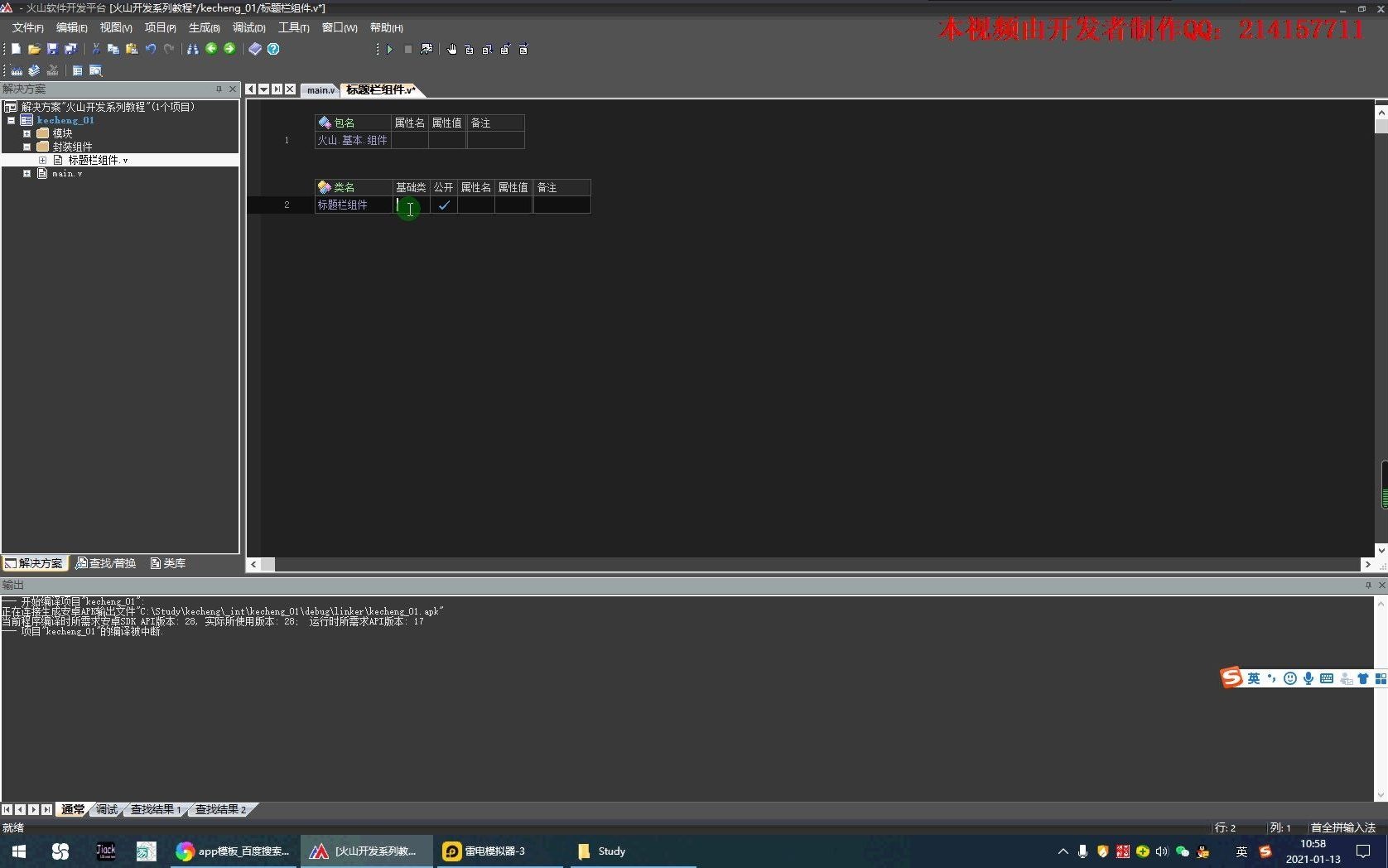Open the purple book library icon
The image size is (1388, 868).
(255, 50)
